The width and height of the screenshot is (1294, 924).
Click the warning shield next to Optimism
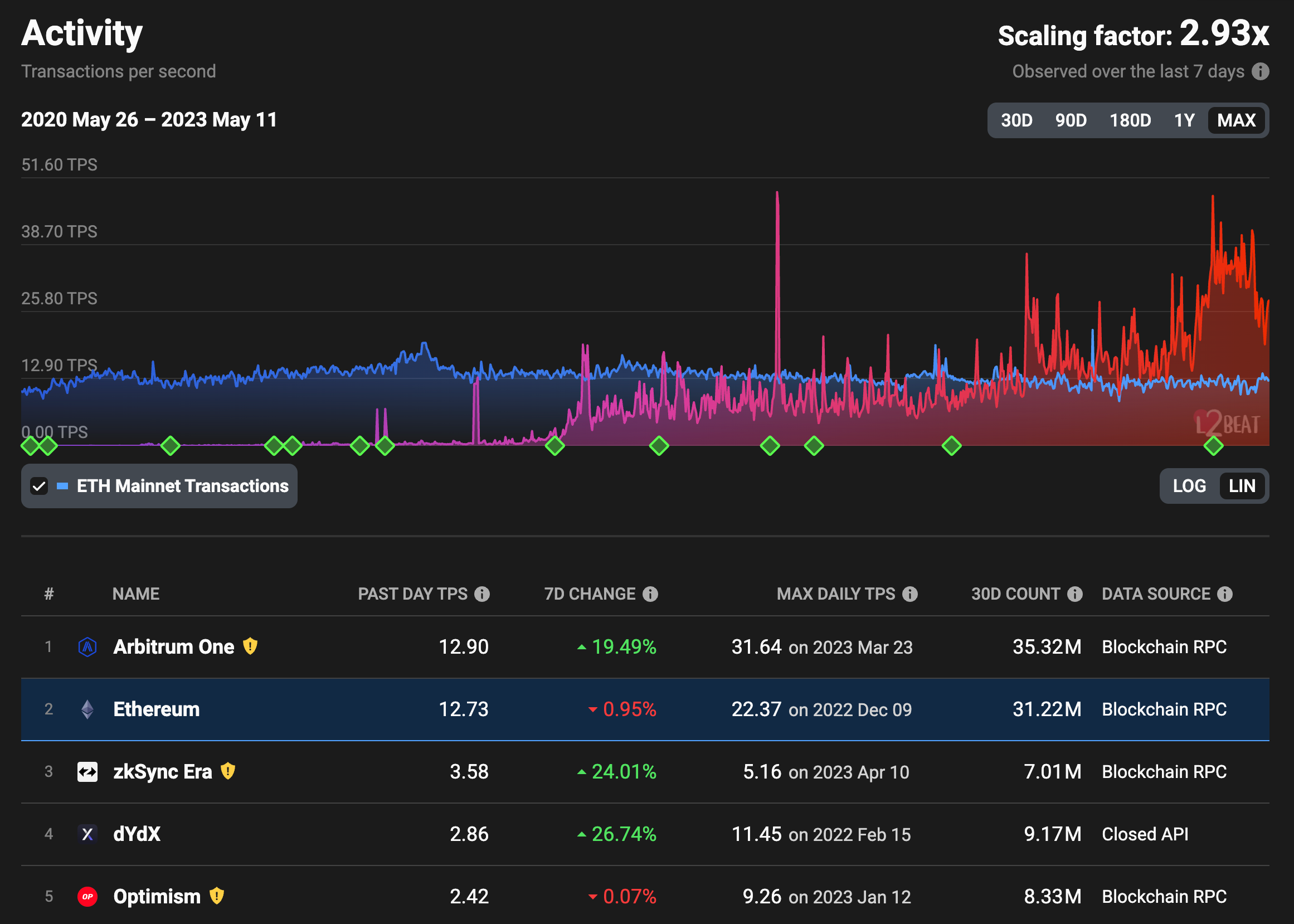[x=216, y=896]
